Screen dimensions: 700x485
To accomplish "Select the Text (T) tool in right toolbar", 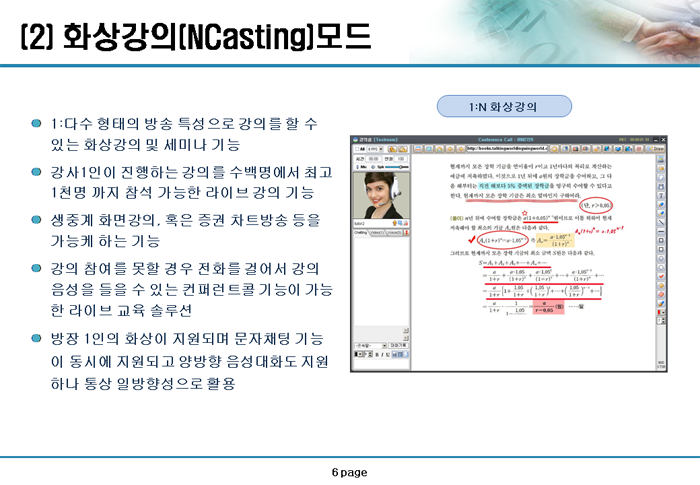I will [661, 195].
